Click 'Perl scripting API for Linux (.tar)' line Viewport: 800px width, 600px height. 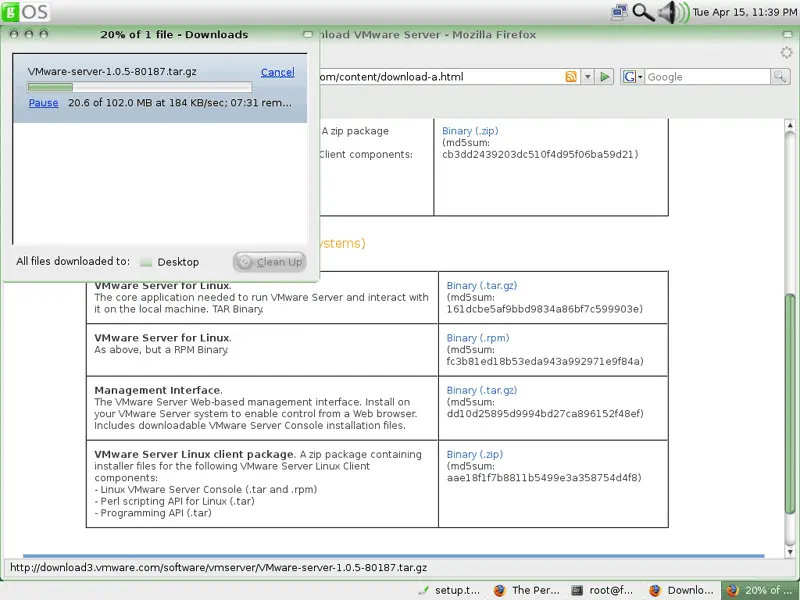pyautogui.click(x=174, y=501)
